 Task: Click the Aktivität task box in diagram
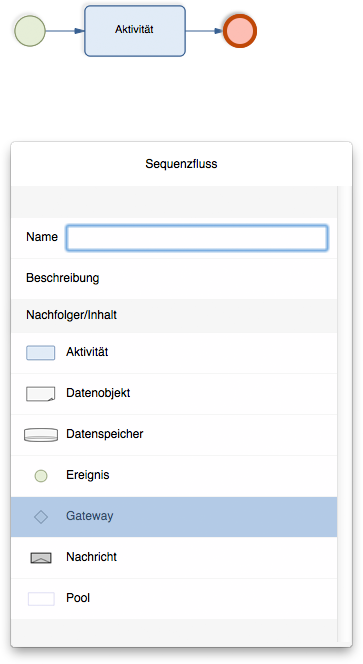coord(135,30)
